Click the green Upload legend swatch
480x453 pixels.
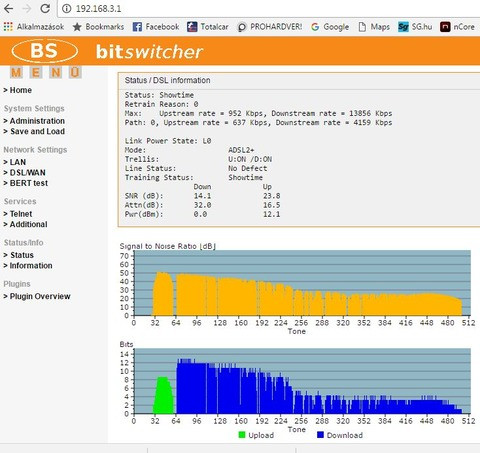click(x=242, y=435)
